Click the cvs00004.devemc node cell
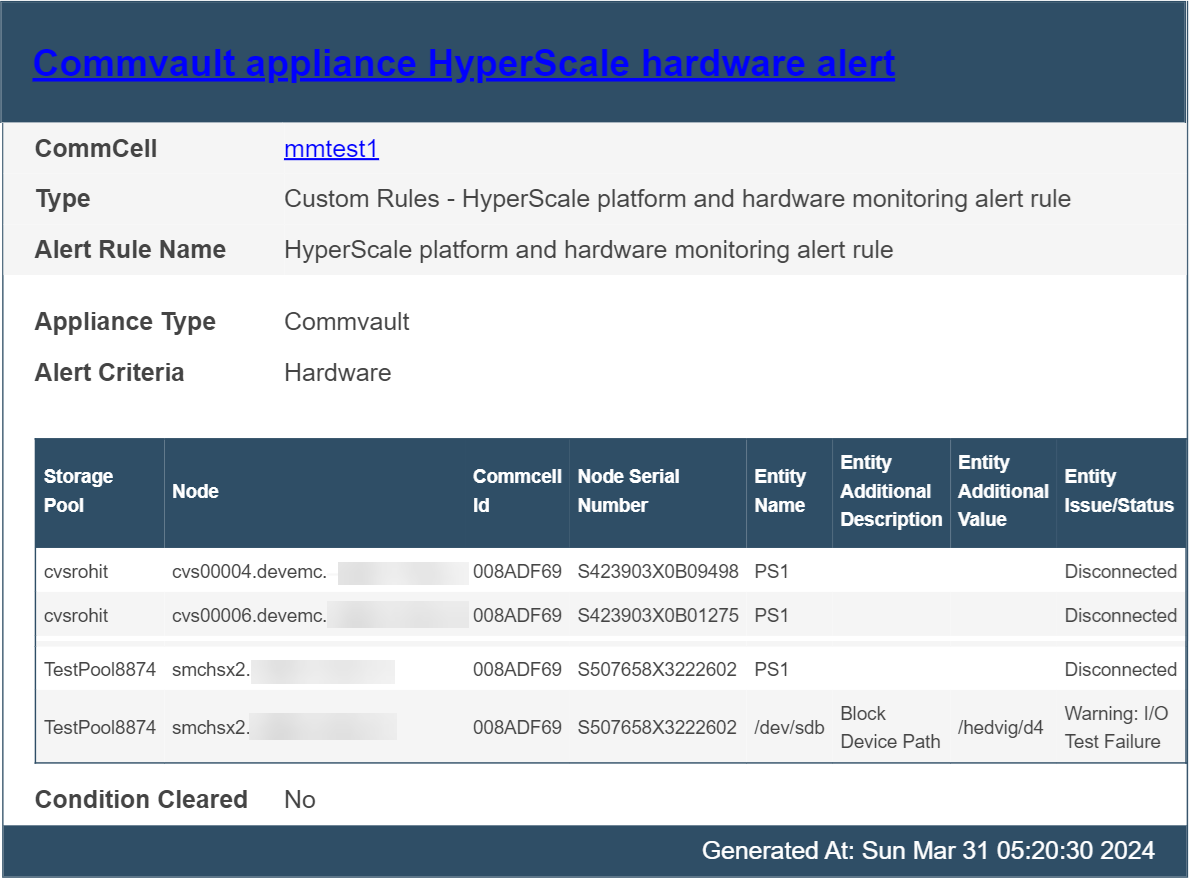1192x881 pixels. (x=249, y=572)
